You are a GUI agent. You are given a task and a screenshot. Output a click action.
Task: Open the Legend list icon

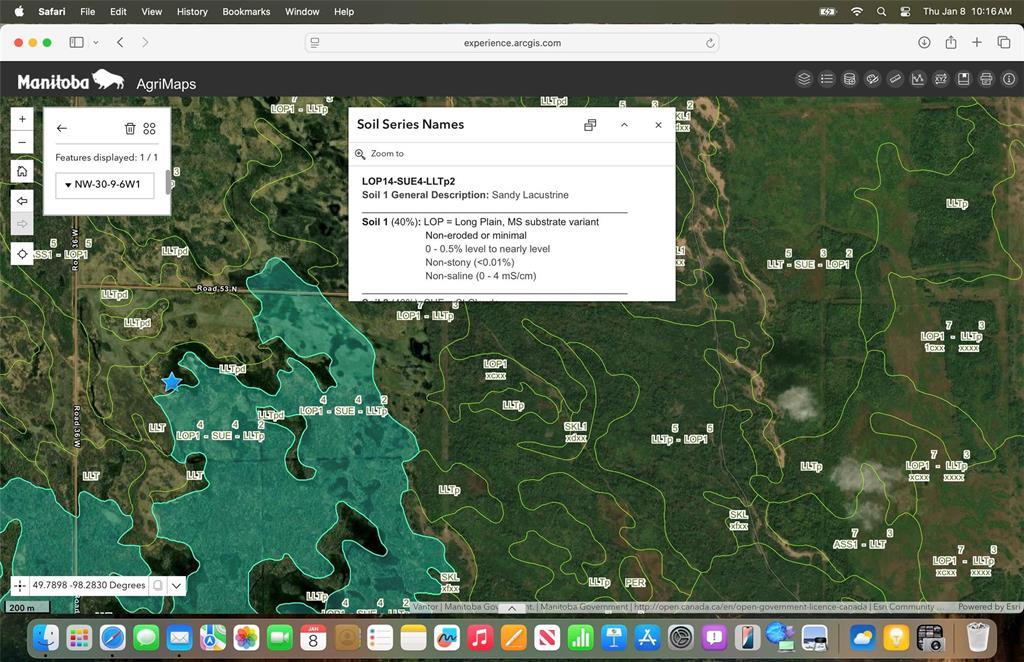click(x=827, y=79)
